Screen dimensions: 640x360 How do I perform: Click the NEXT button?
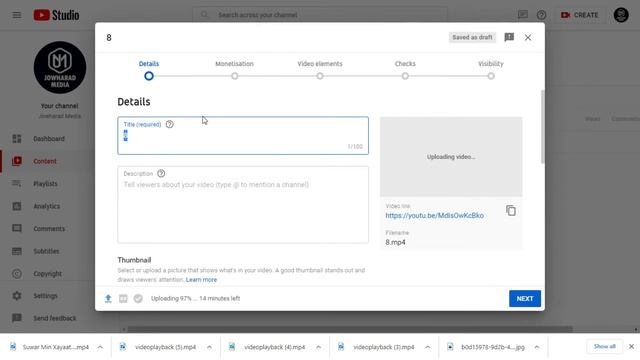524,298
